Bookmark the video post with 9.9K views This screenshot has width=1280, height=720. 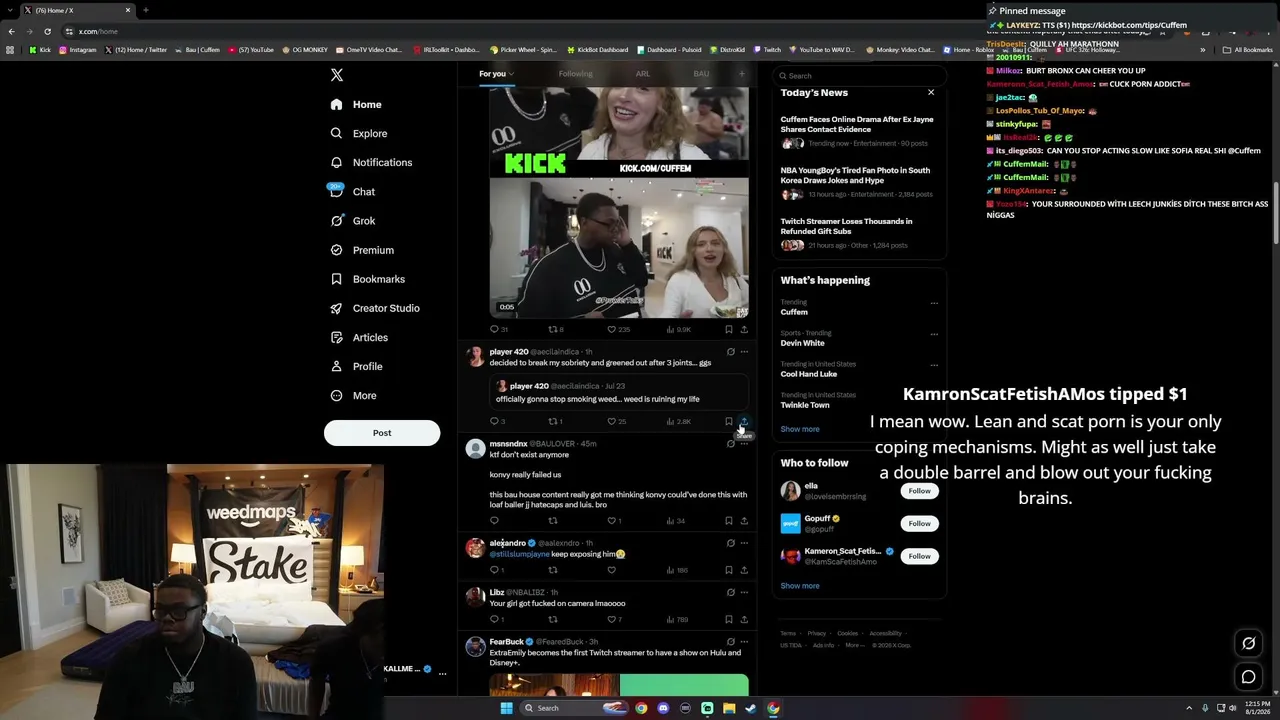pos(728,329)
